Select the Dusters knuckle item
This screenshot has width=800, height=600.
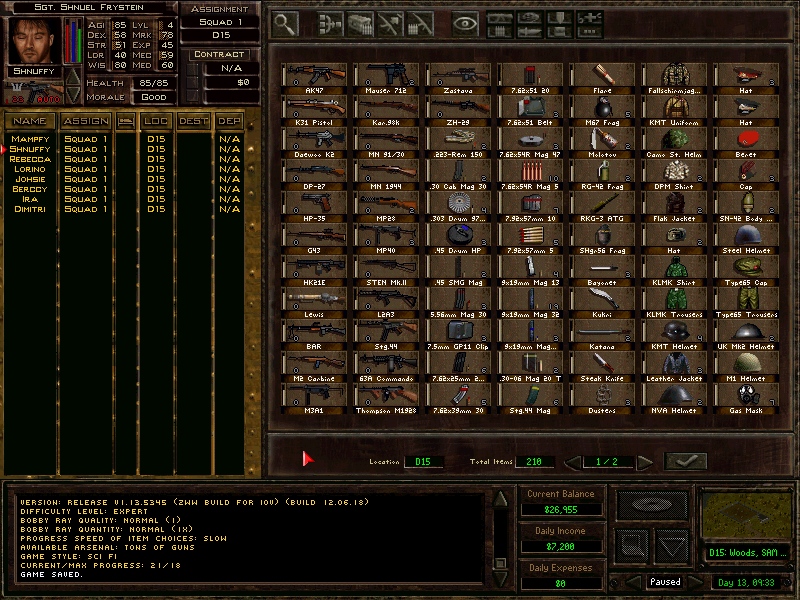(x=602, y=398)
